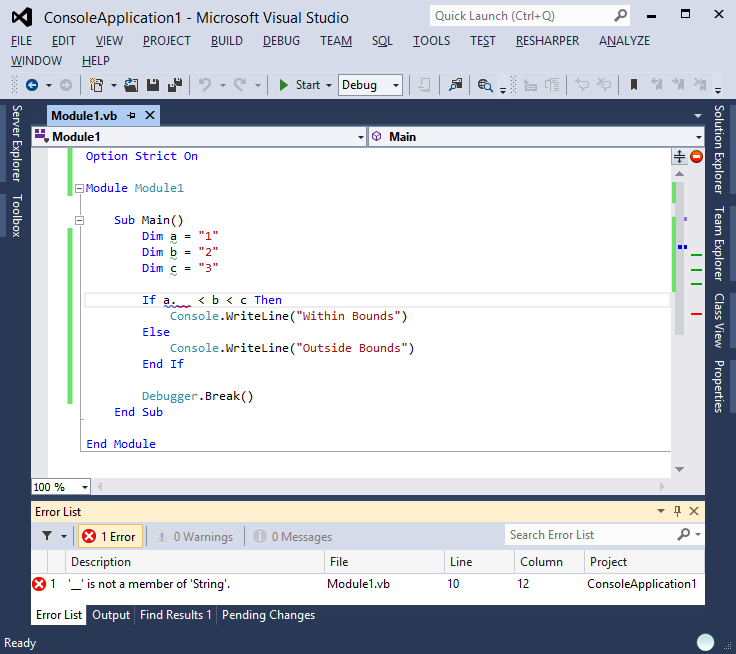
Task: Click the Increase indent icon
Action: [552, 85]
